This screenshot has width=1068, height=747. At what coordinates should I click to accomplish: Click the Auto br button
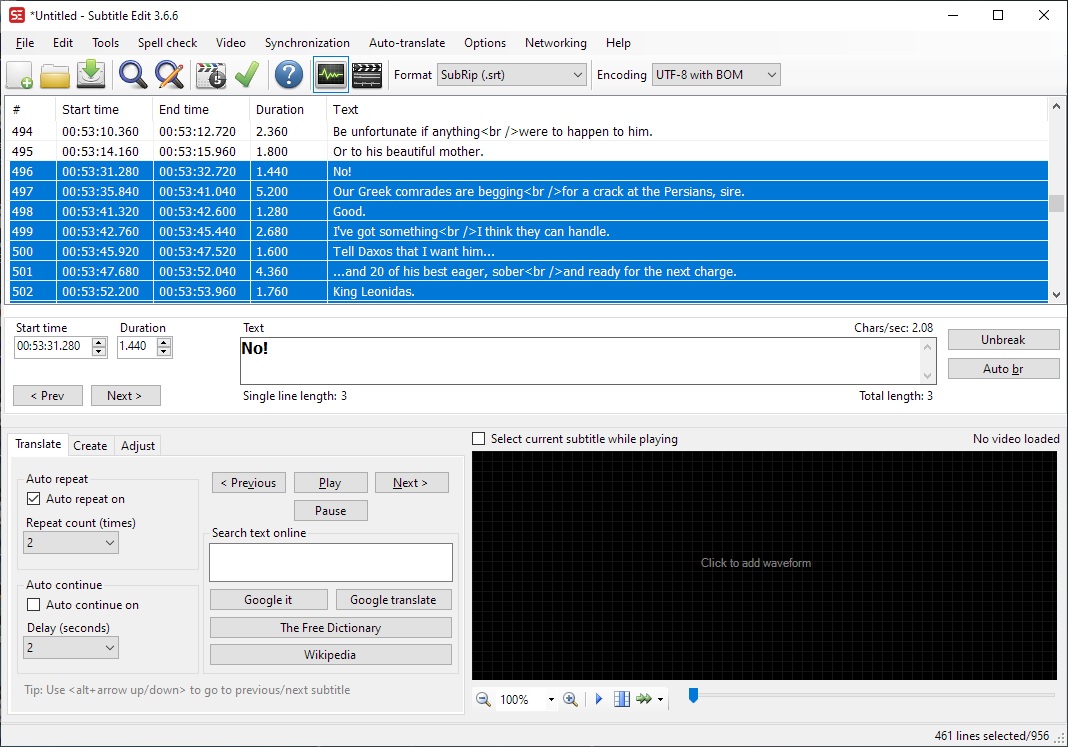pos(1003,368)
